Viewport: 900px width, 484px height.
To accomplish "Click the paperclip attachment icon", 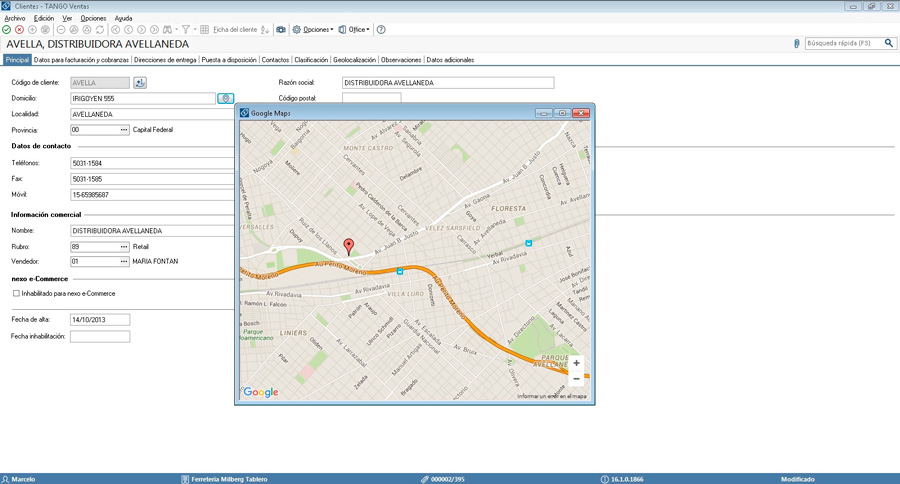I will coord(797,44).
